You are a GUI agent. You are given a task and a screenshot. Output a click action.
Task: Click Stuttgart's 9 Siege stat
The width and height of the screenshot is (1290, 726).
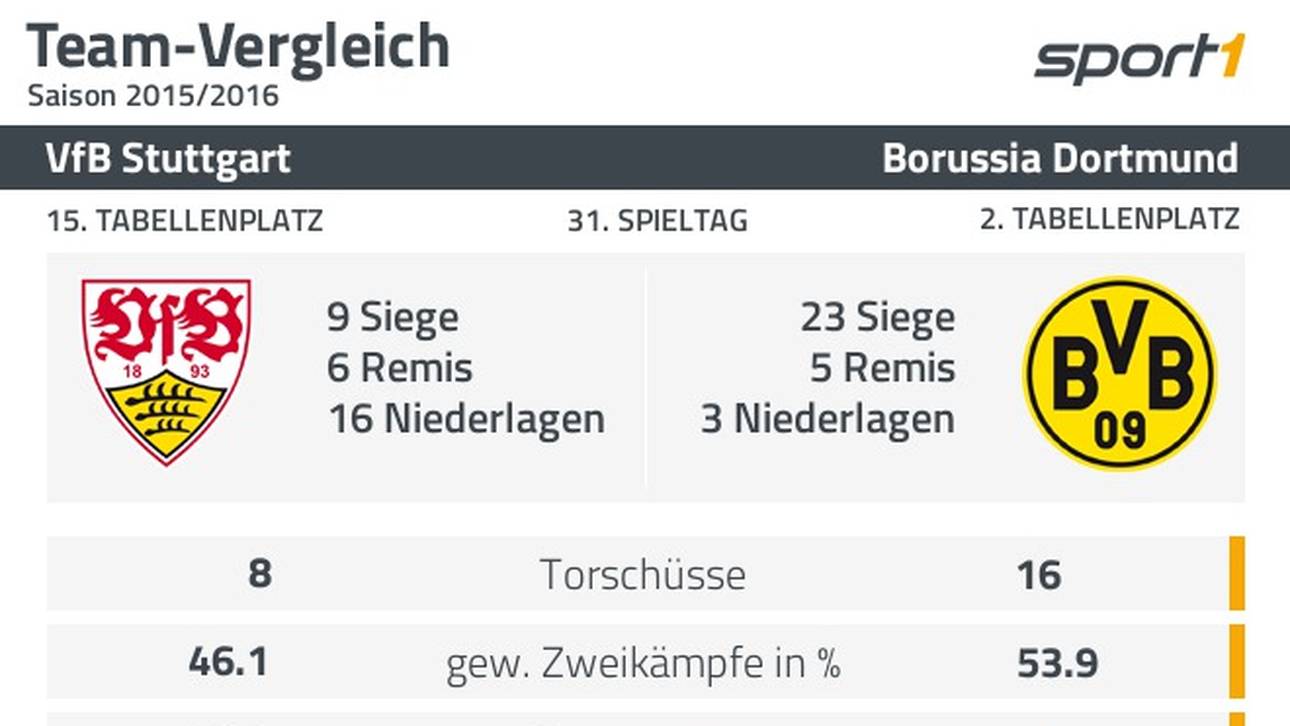point(393,318)
